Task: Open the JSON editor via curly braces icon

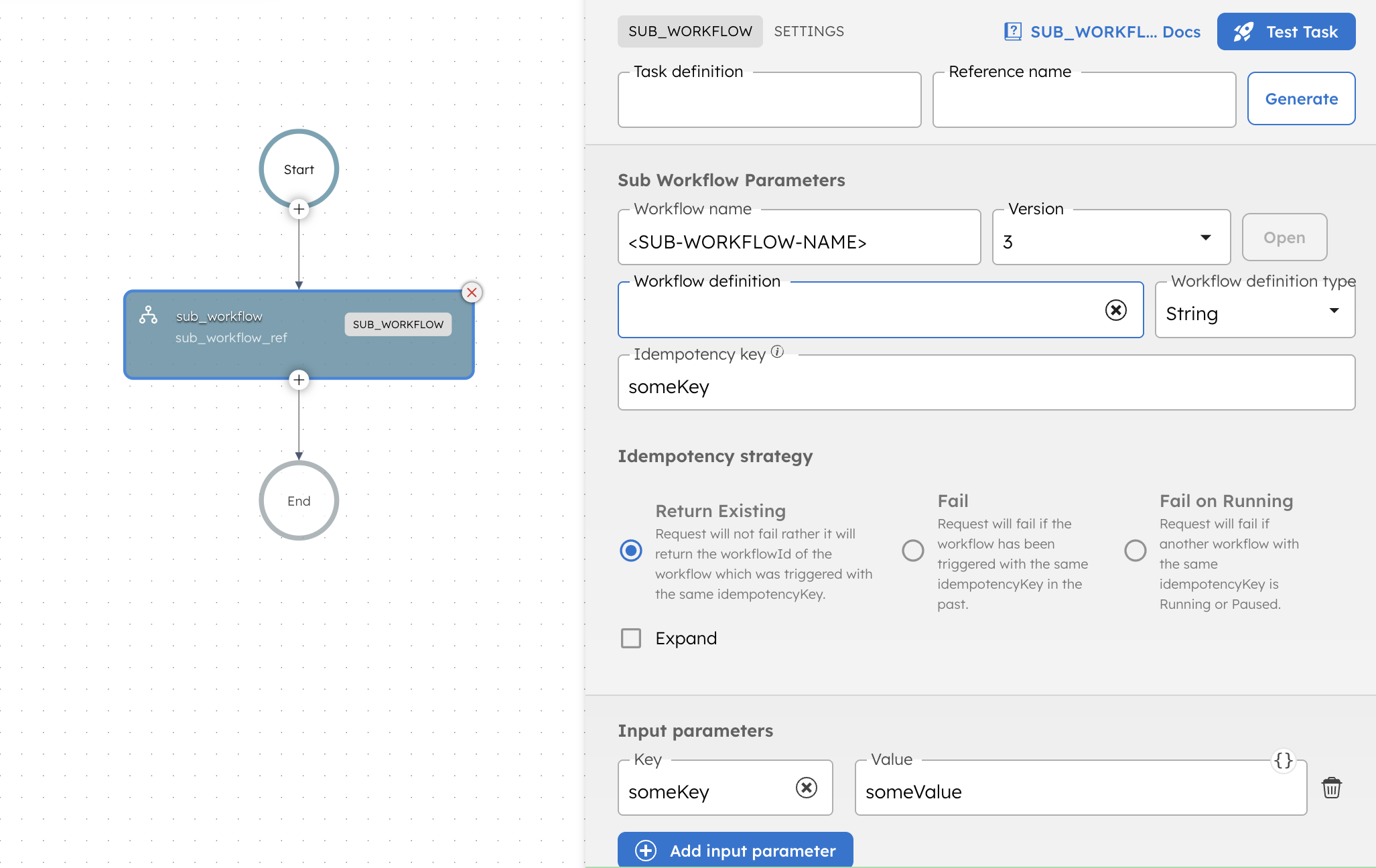Action: pyautogui.click(x=1284, y=760)
